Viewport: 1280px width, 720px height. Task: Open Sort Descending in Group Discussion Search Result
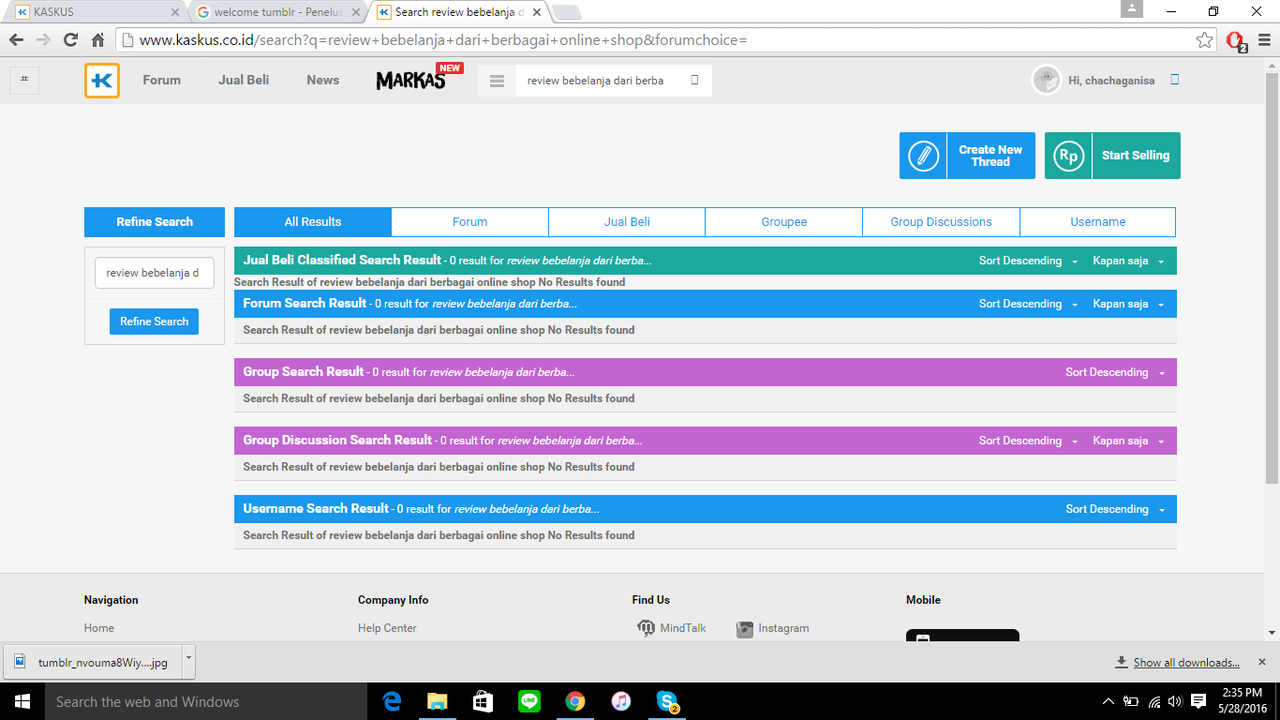coord(1028,441)
